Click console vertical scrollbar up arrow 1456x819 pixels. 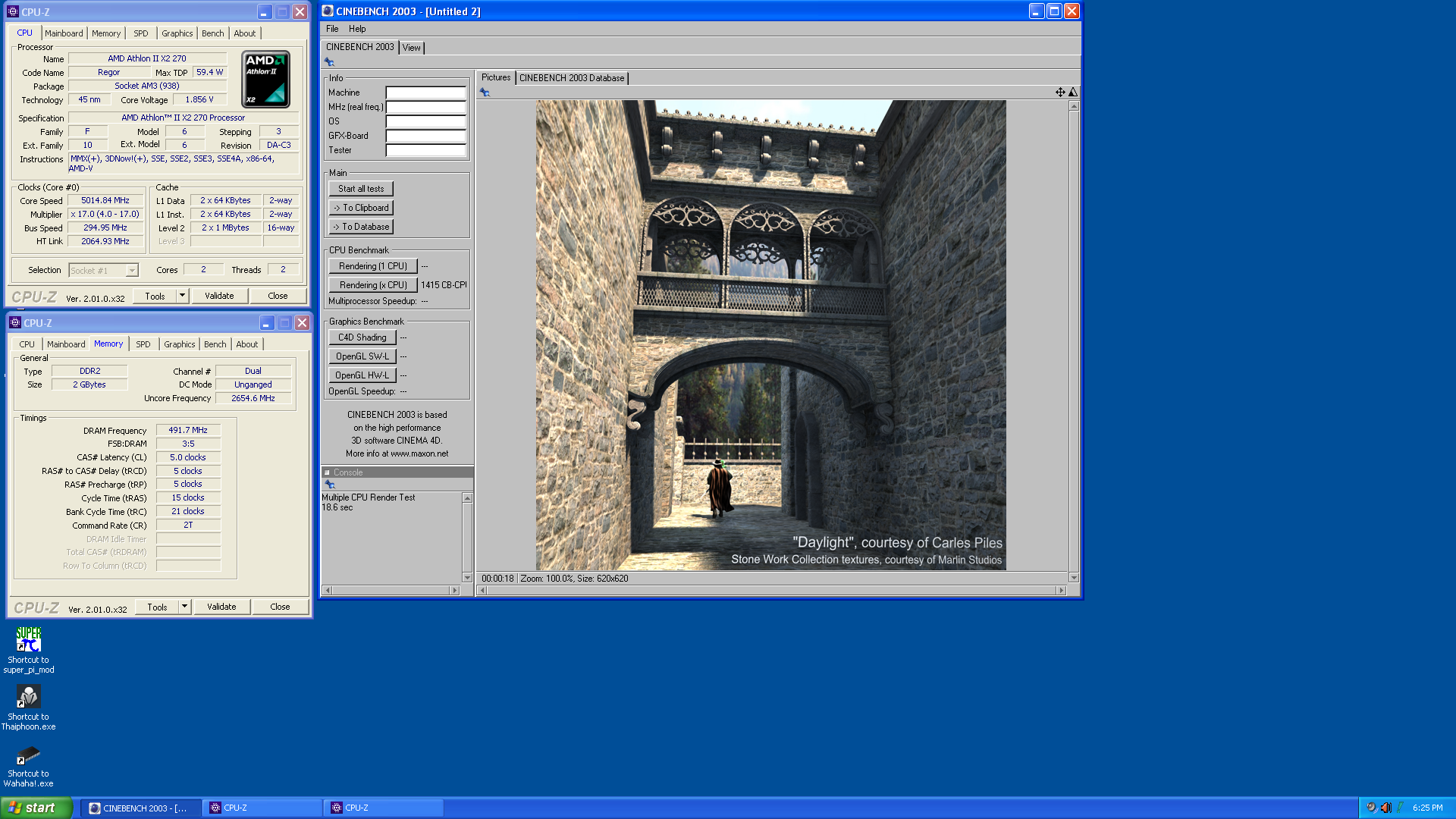(467, 498)
